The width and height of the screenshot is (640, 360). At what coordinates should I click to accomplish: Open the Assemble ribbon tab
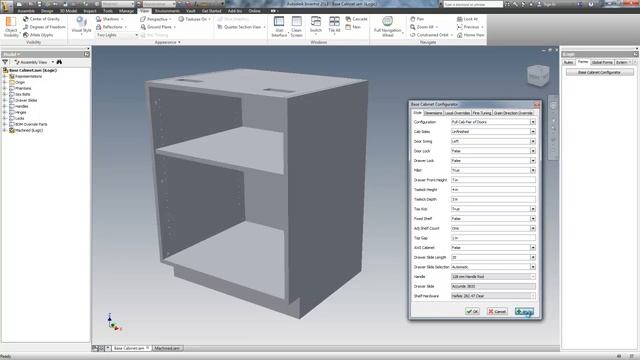(26, 11)
